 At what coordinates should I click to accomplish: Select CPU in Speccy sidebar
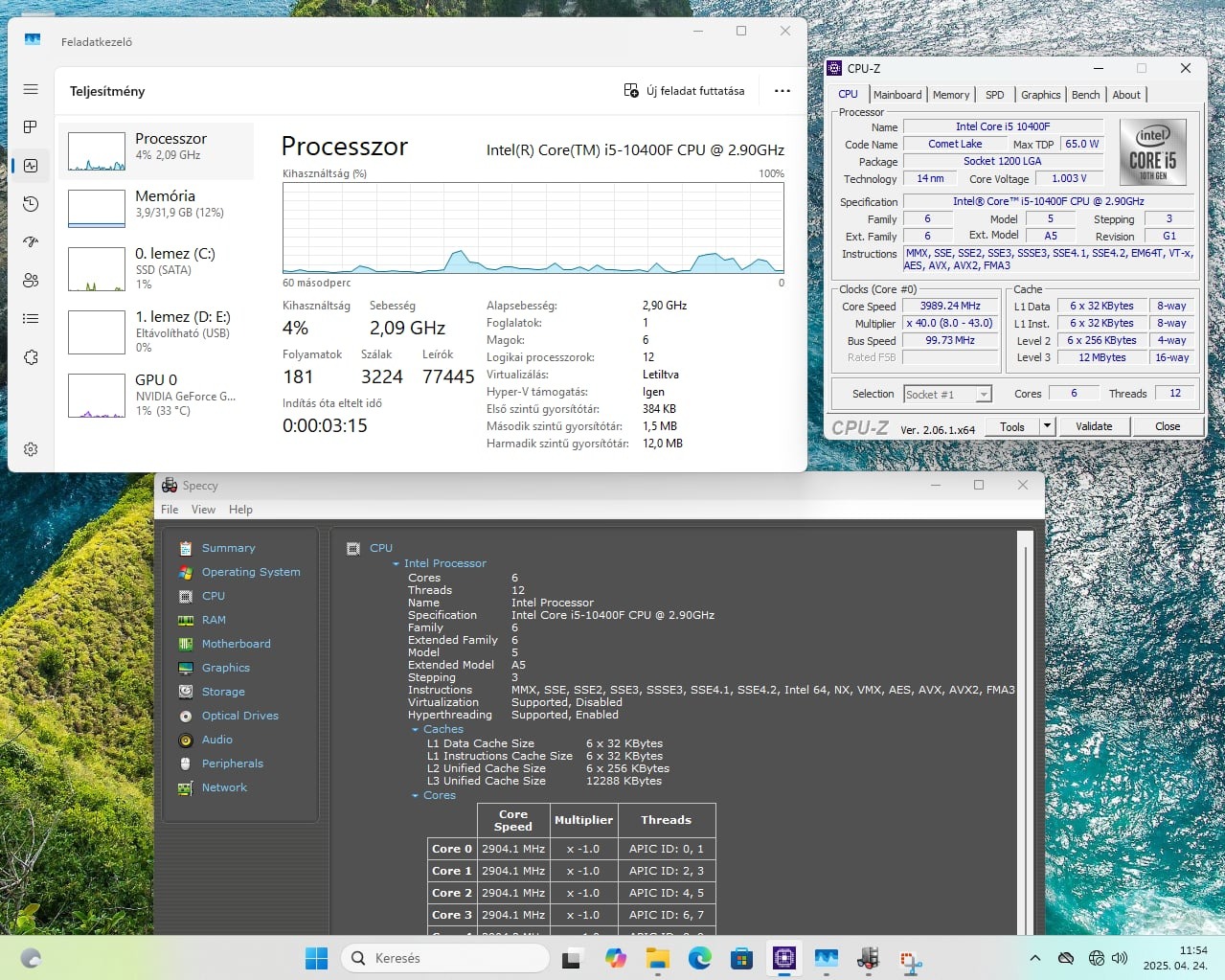pos(213,596)
